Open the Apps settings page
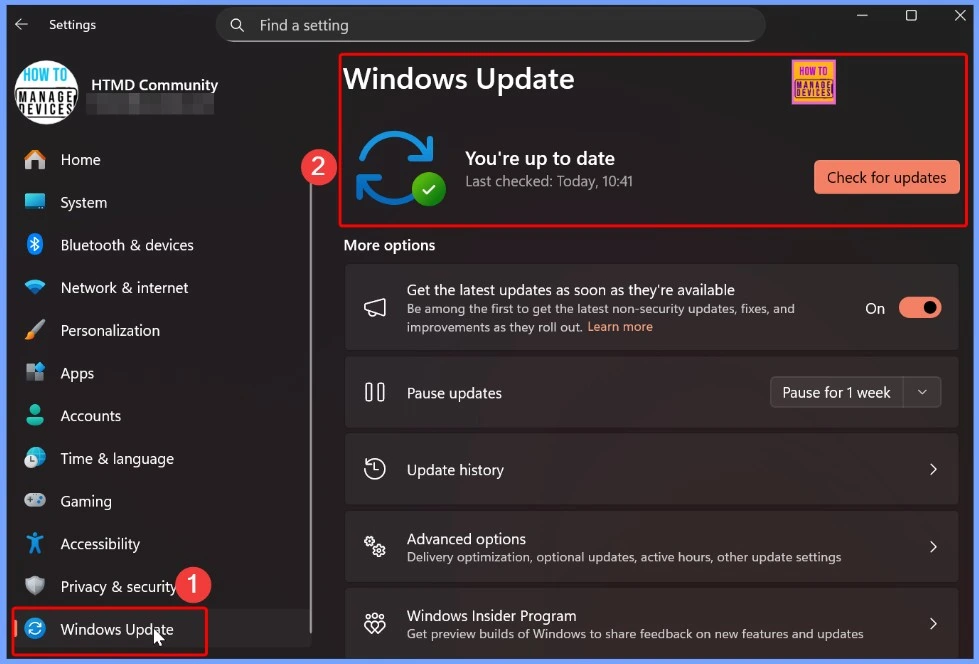 coord(76,372)
